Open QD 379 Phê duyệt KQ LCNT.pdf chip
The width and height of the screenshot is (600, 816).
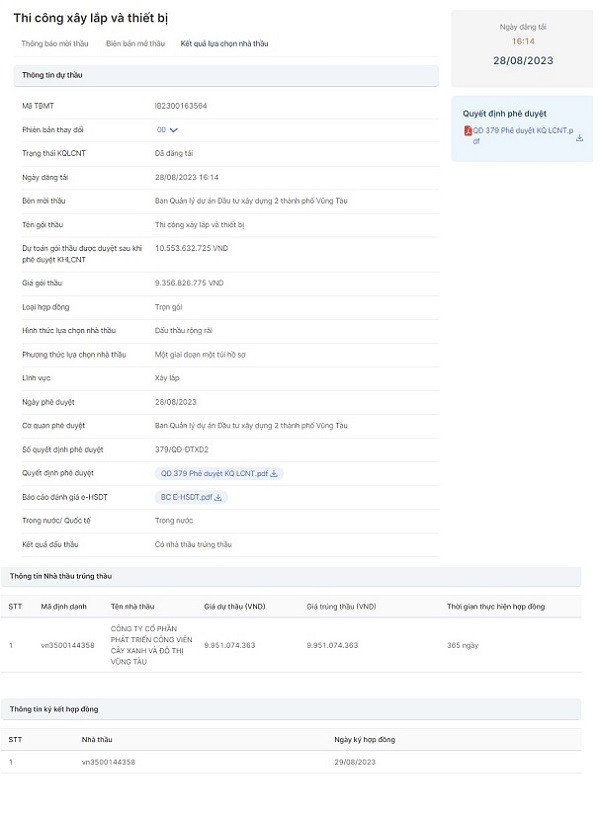[214, 473]
